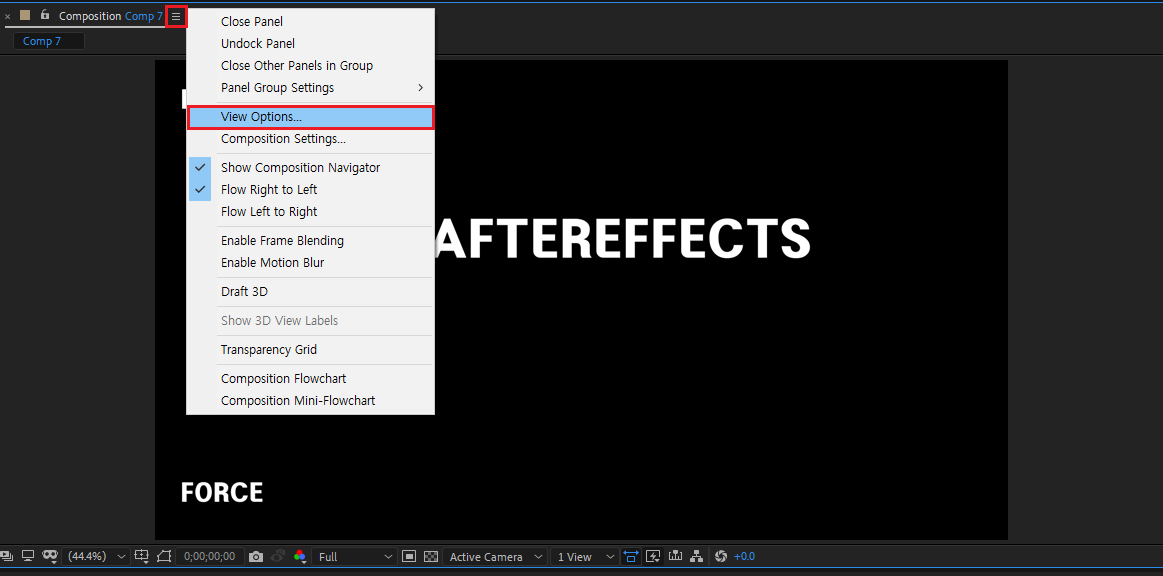Open the Composition panel hamburger menu
Image resolution: width=1163 pixels, height=576 pixels.
pyautogui.click(x=176, y=16)
